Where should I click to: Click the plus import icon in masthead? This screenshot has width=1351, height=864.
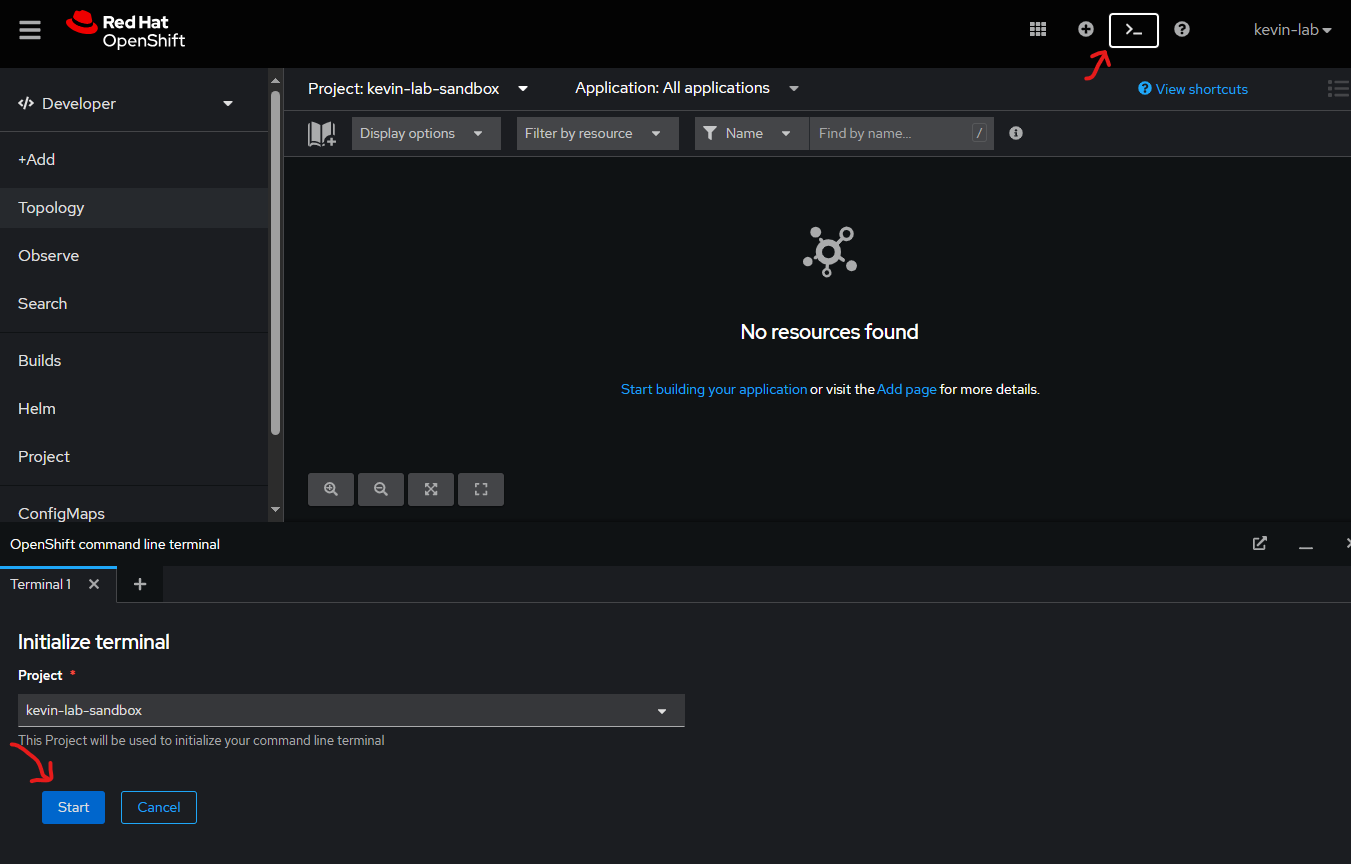tap(1086, 30)
